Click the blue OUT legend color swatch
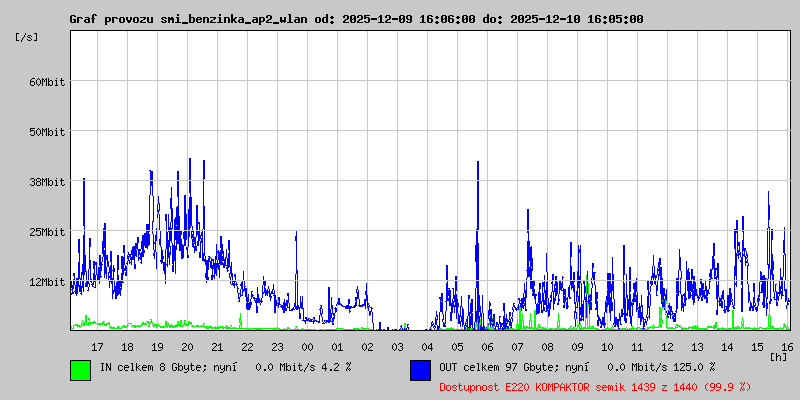The height and width of the screenshot is (400, 800). 420,370
